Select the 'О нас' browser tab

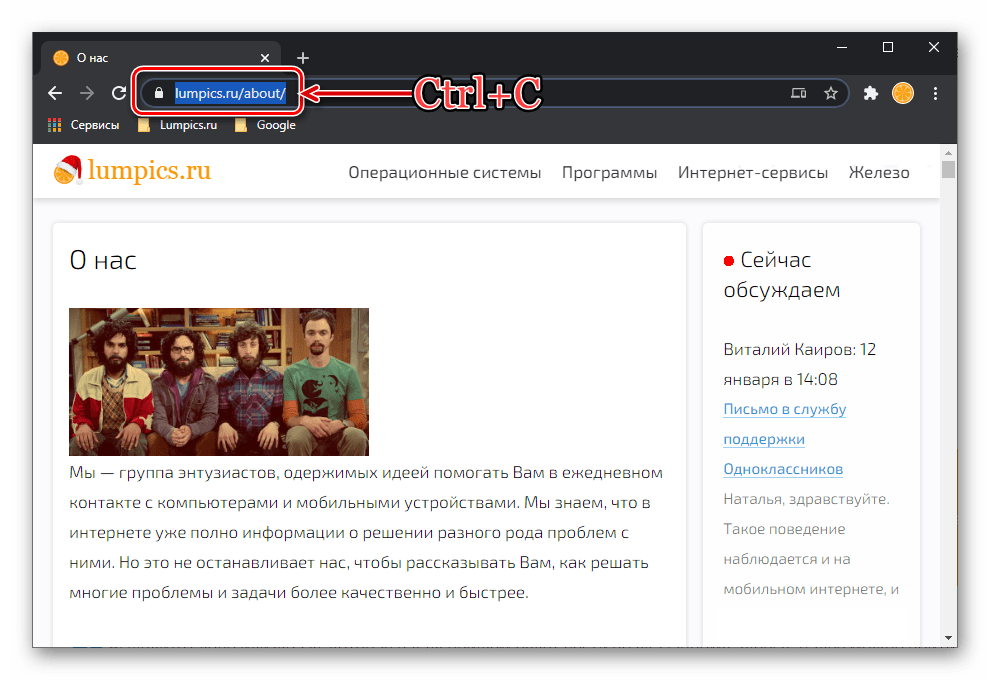(x=161, y=58)
